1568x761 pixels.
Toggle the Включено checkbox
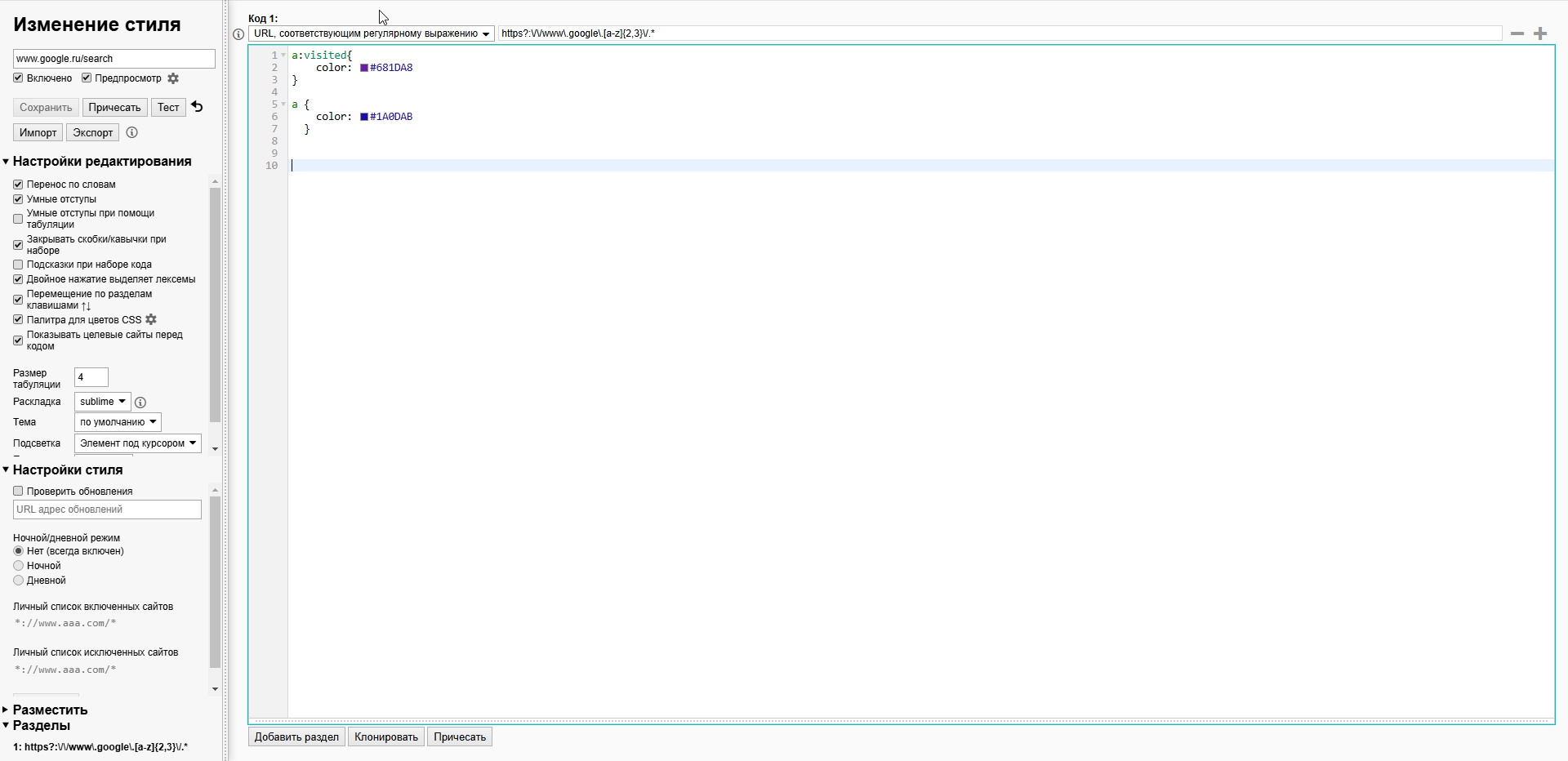(x=18, y=78)
